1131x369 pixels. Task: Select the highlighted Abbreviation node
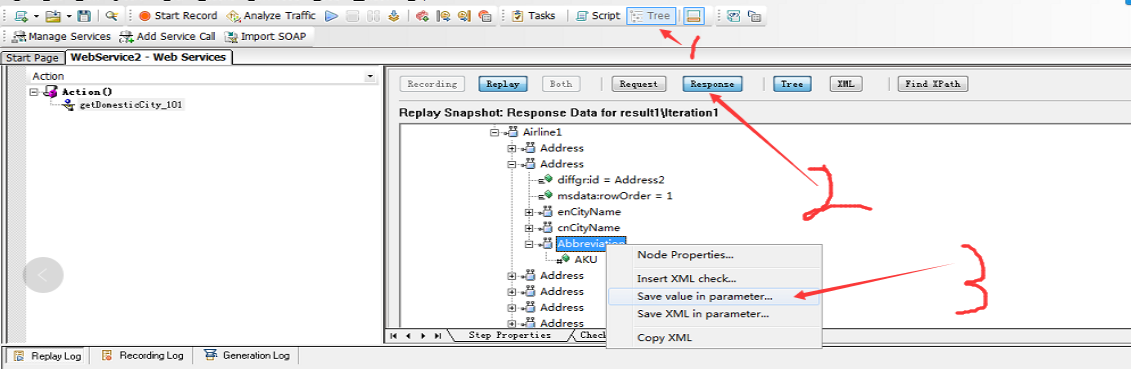point(591,244)
